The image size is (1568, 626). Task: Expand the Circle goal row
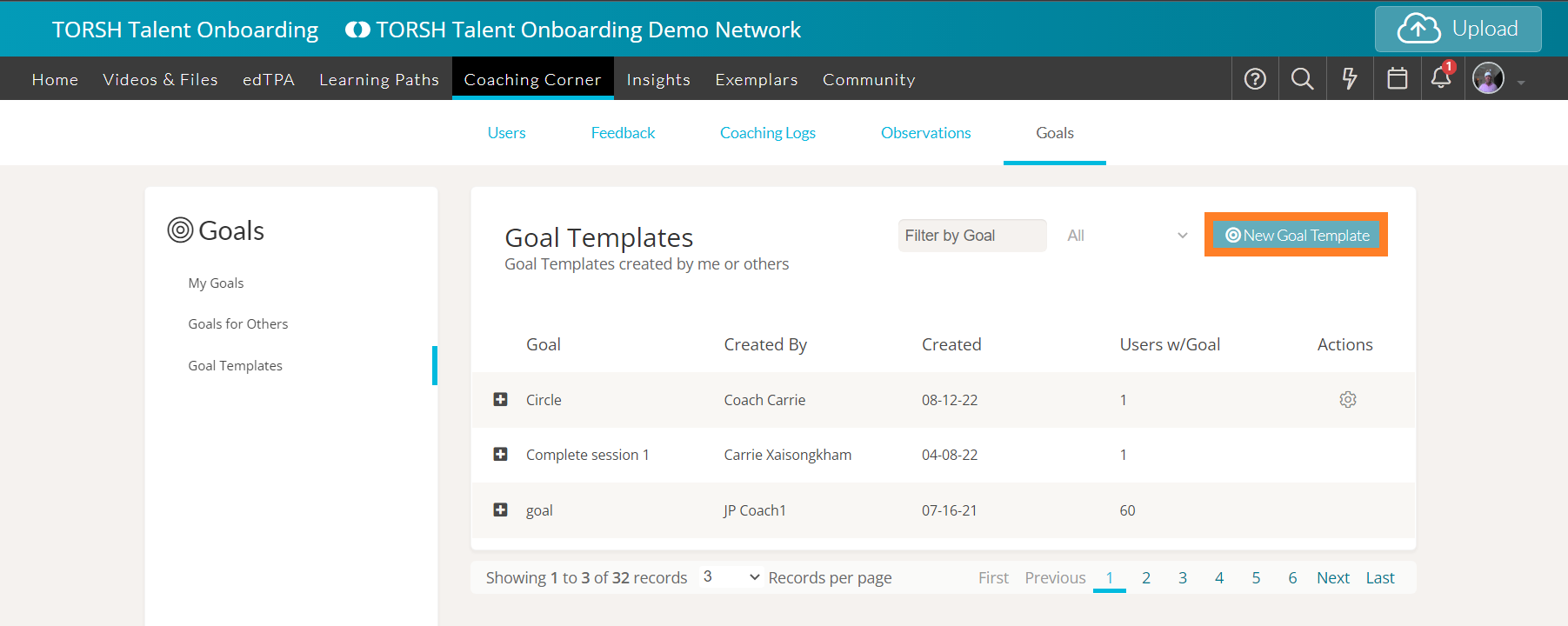[500, 400]
